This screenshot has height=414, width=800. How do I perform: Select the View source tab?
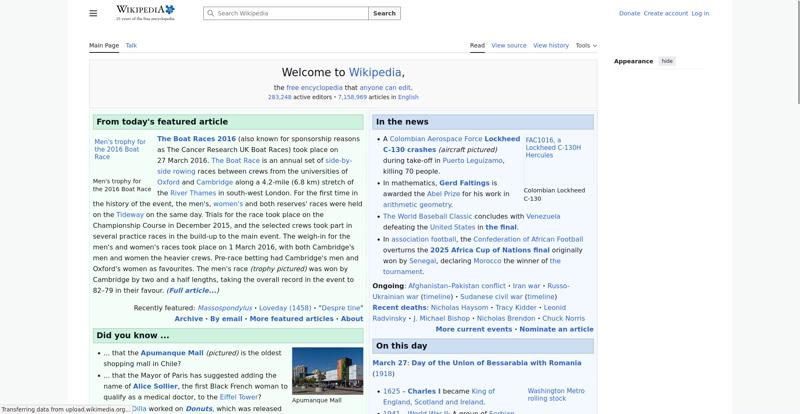click(509, 45)
